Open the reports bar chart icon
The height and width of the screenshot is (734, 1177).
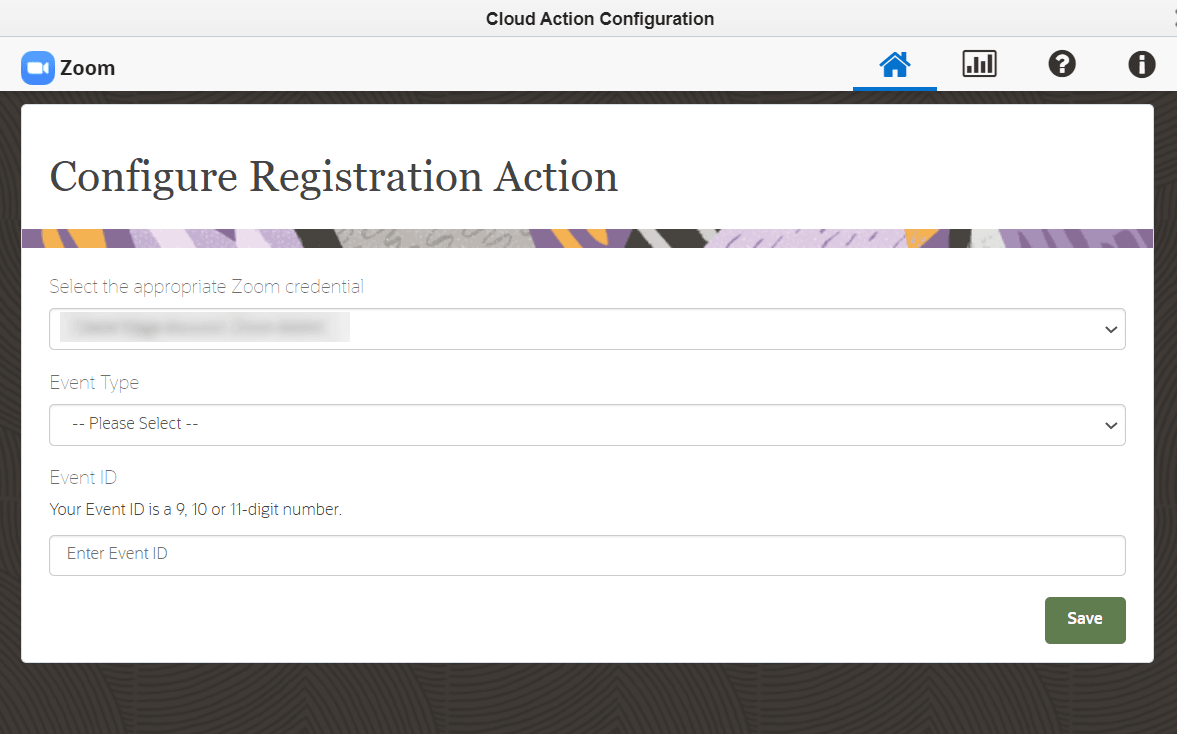click(980, 64)
